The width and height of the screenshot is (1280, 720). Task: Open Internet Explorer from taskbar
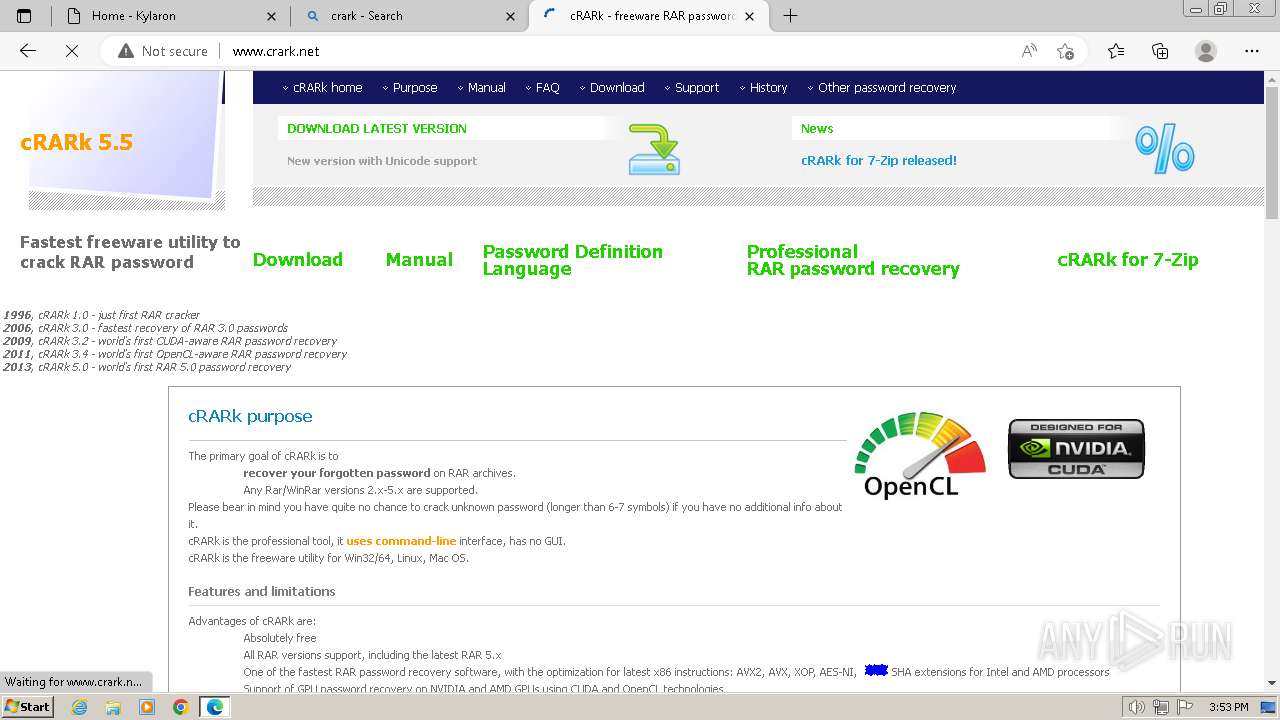click(x=80, y=707)
